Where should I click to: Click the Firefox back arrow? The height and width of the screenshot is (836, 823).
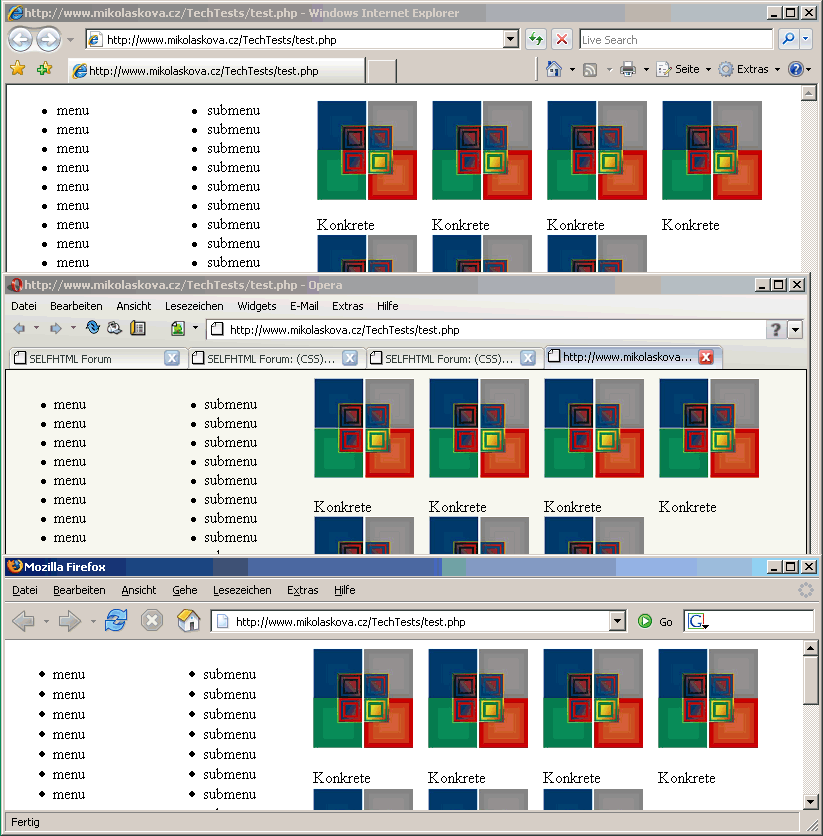coord(23,621)
